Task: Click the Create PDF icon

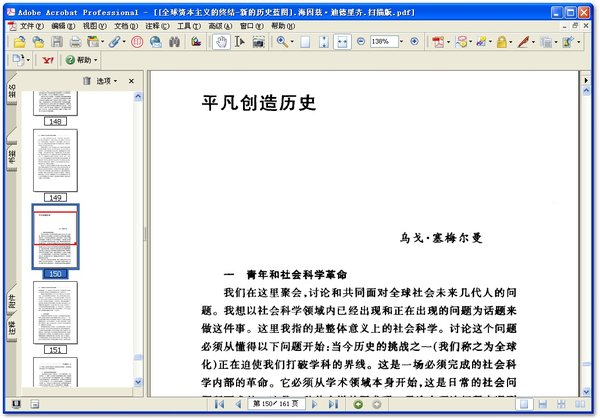Action: [438, 42]
